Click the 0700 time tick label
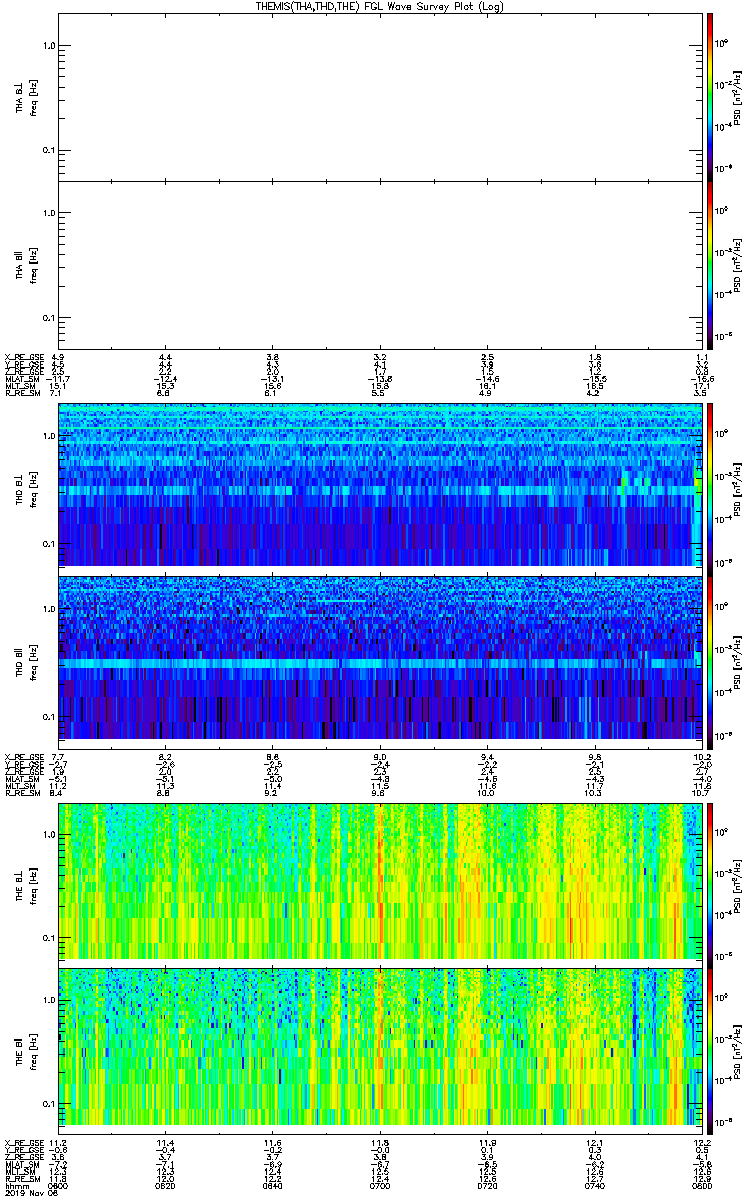The width and height of the screenshot is (750, 1200). (x=380, y=1185)
